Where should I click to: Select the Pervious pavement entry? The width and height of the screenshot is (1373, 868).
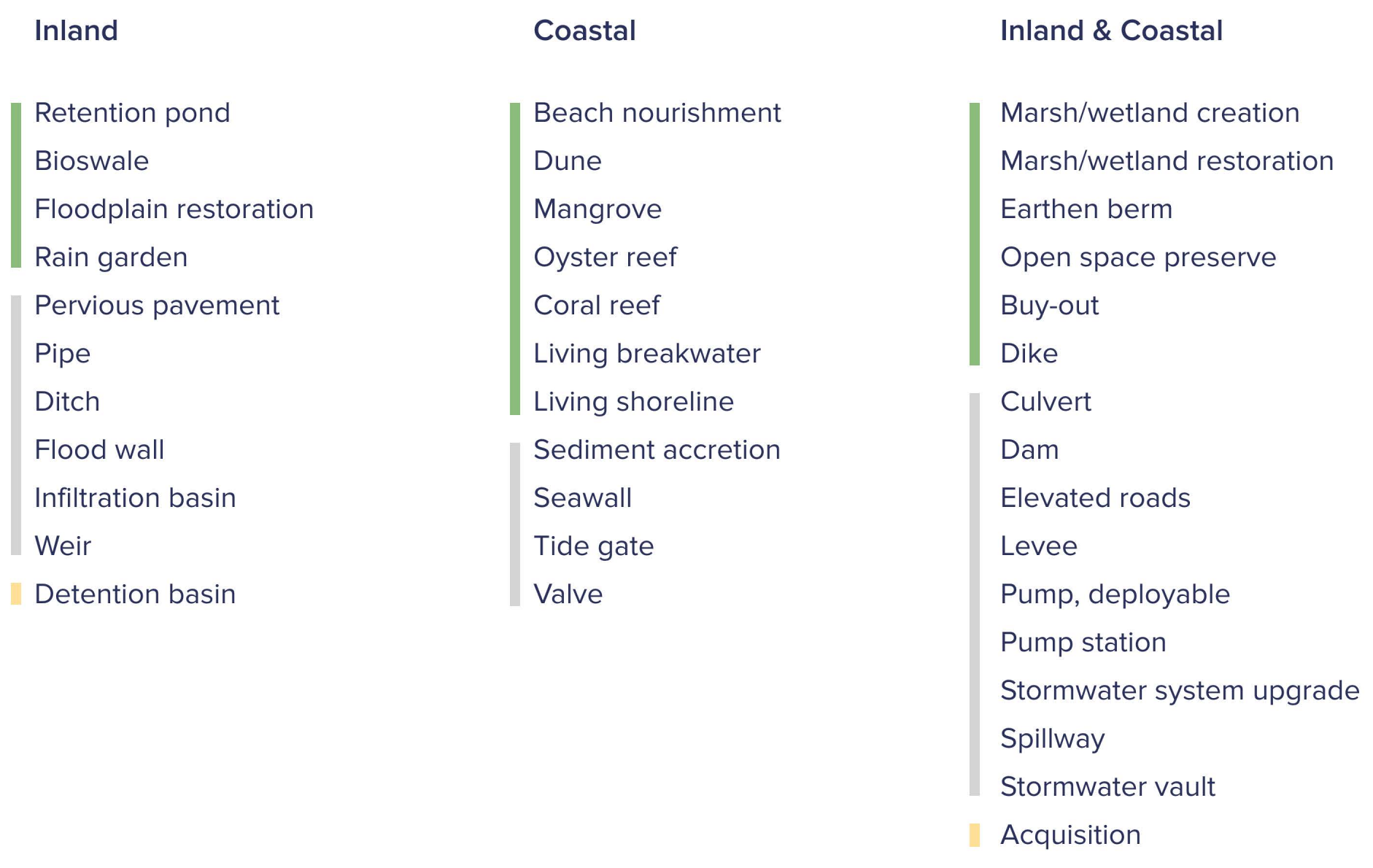(x=157, y=306)
